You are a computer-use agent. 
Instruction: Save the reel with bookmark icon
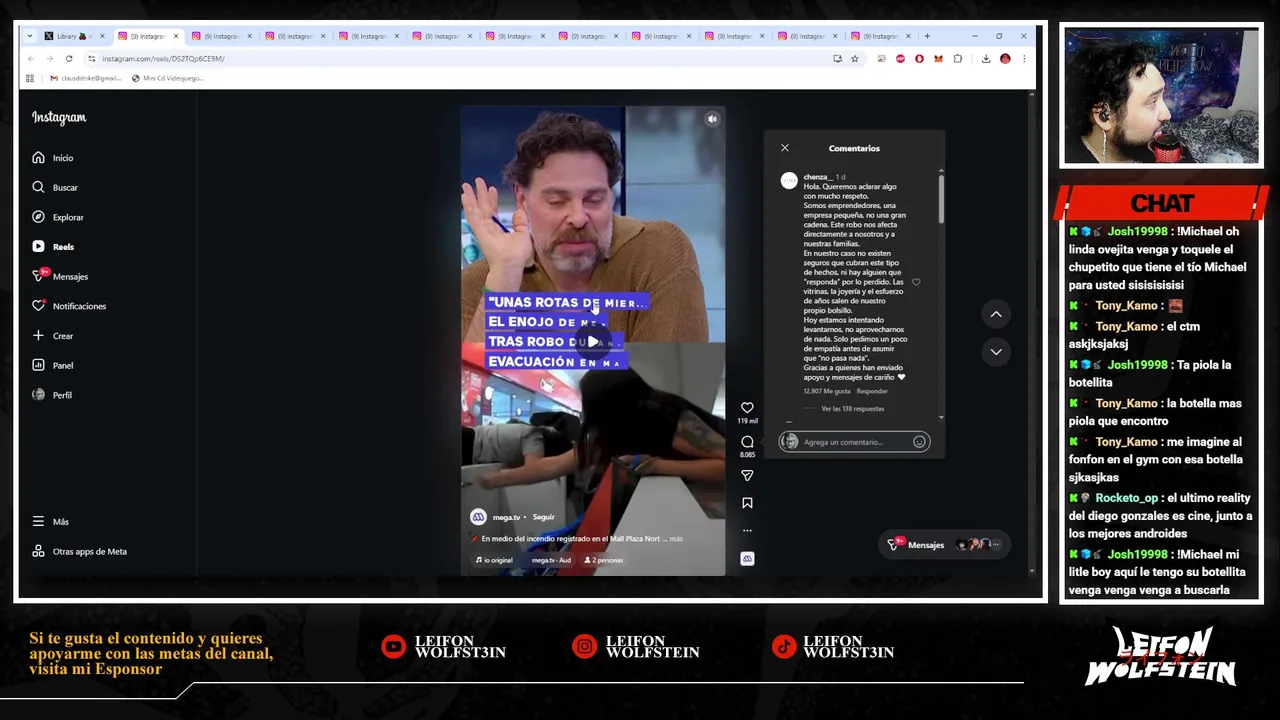pos(747,503)
